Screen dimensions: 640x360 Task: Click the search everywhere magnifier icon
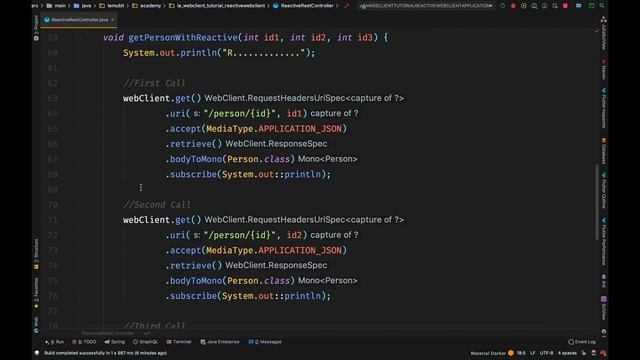tap(602, 6)
